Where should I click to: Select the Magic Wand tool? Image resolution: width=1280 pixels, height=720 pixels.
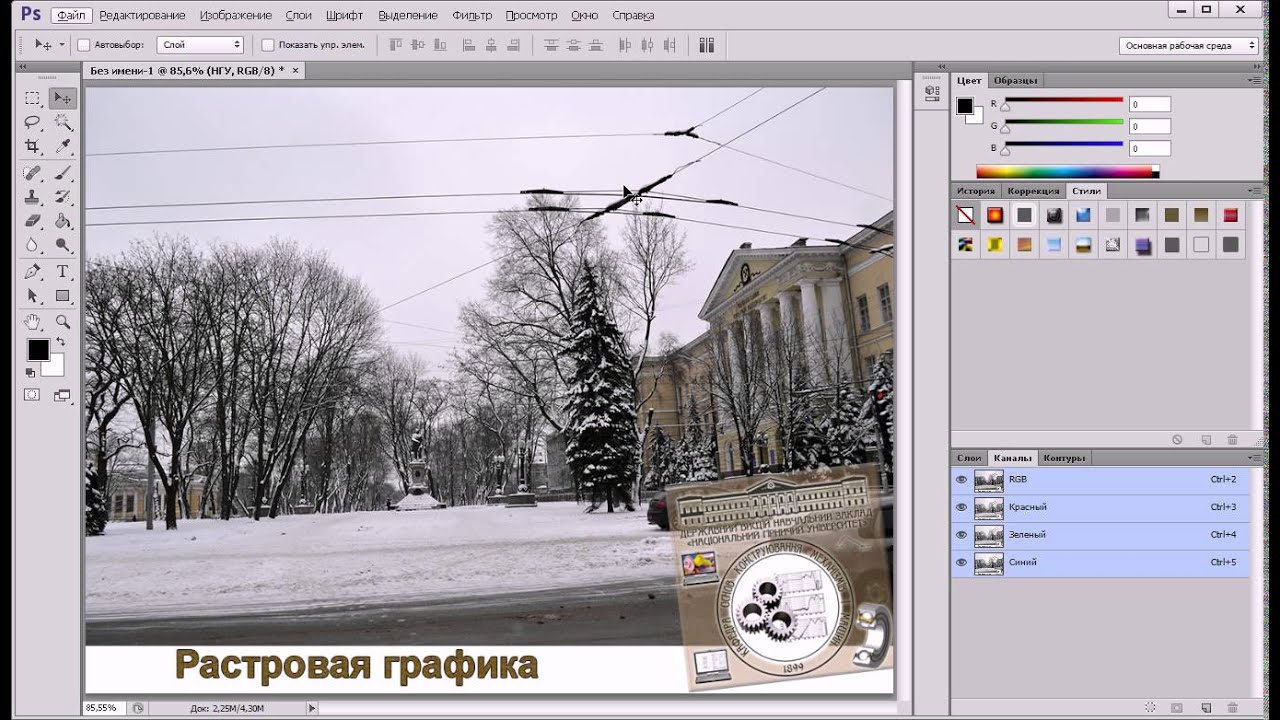coord(62,122)
